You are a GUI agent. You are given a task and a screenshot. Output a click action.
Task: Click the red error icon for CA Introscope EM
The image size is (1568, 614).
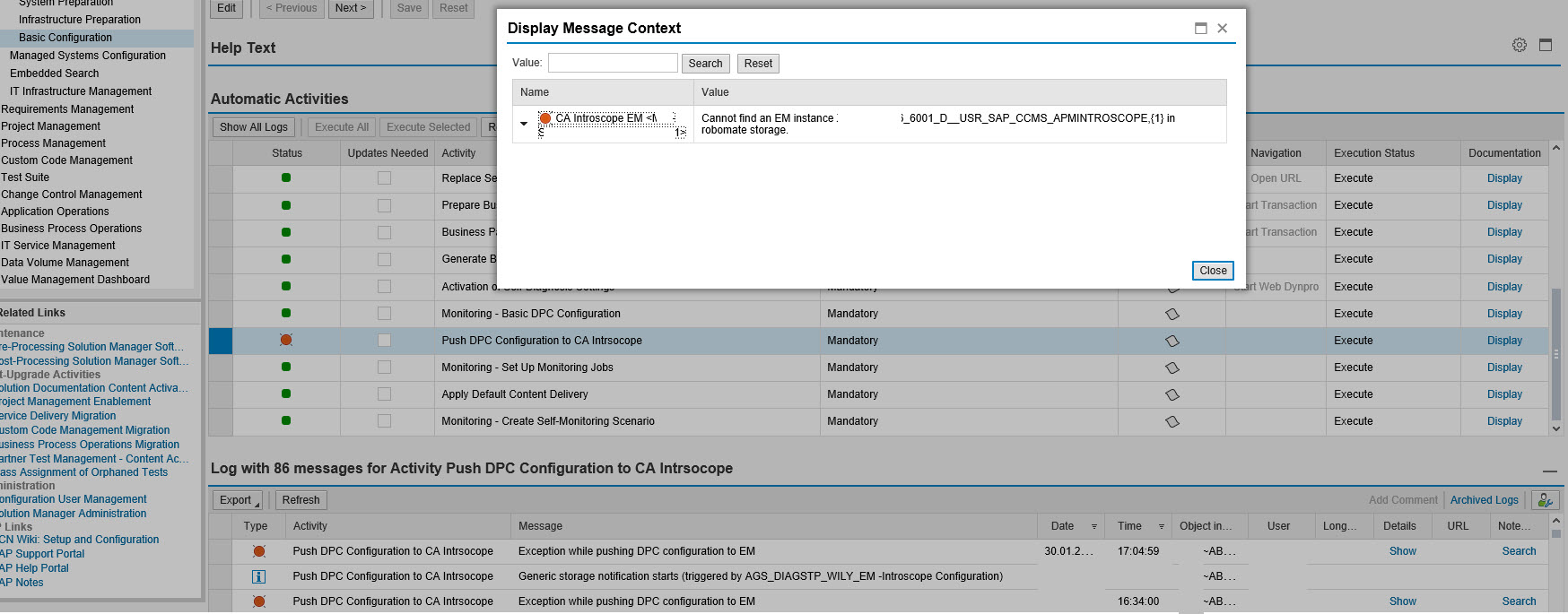545,118
